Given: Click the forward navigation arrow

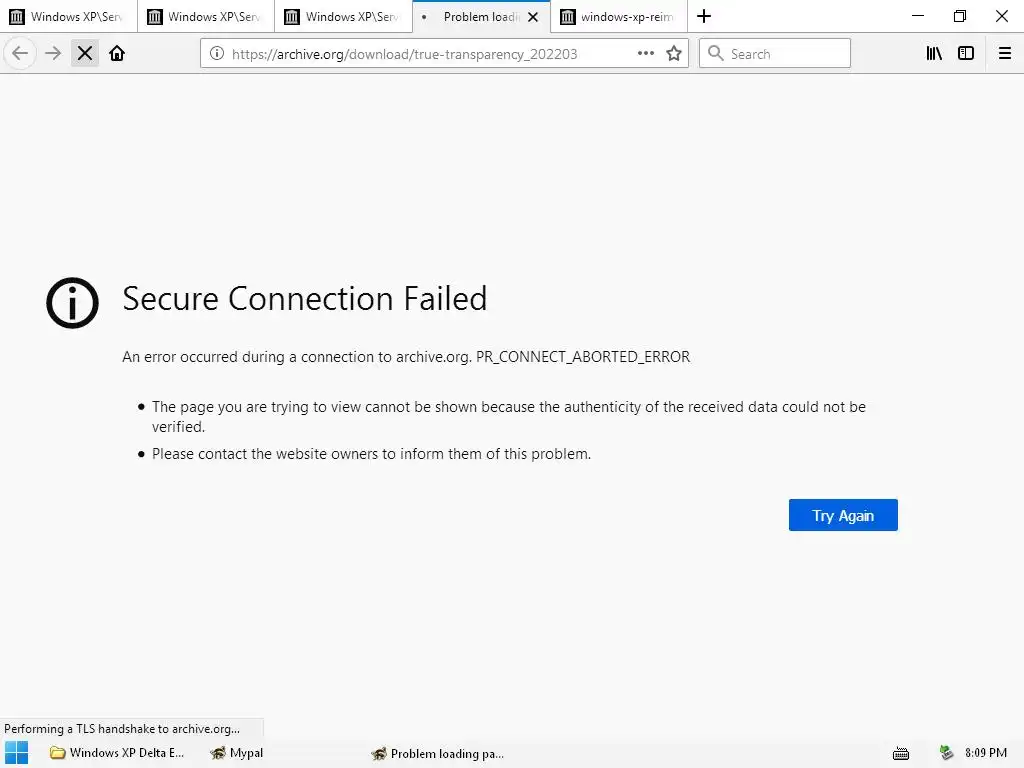Looking at the screenshot, I should tap(53, 54).
